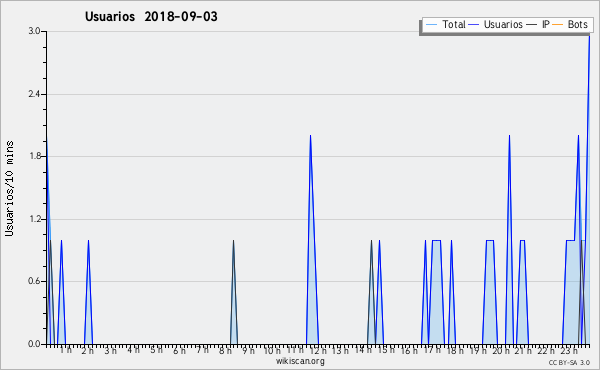Click the peak of the spike after 20 h
The width and height of the screenshot is (600, 370).
click(x=509, y=135)
